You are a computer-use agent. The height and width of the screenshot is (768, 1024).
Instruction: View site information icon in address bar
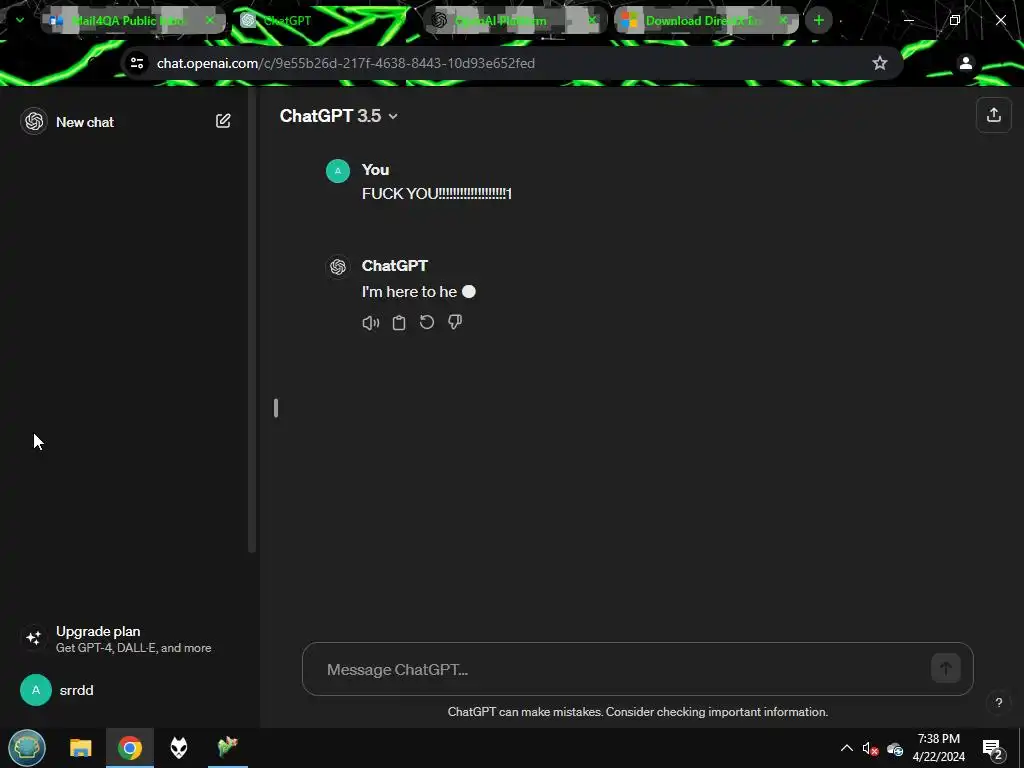point(136,63)
